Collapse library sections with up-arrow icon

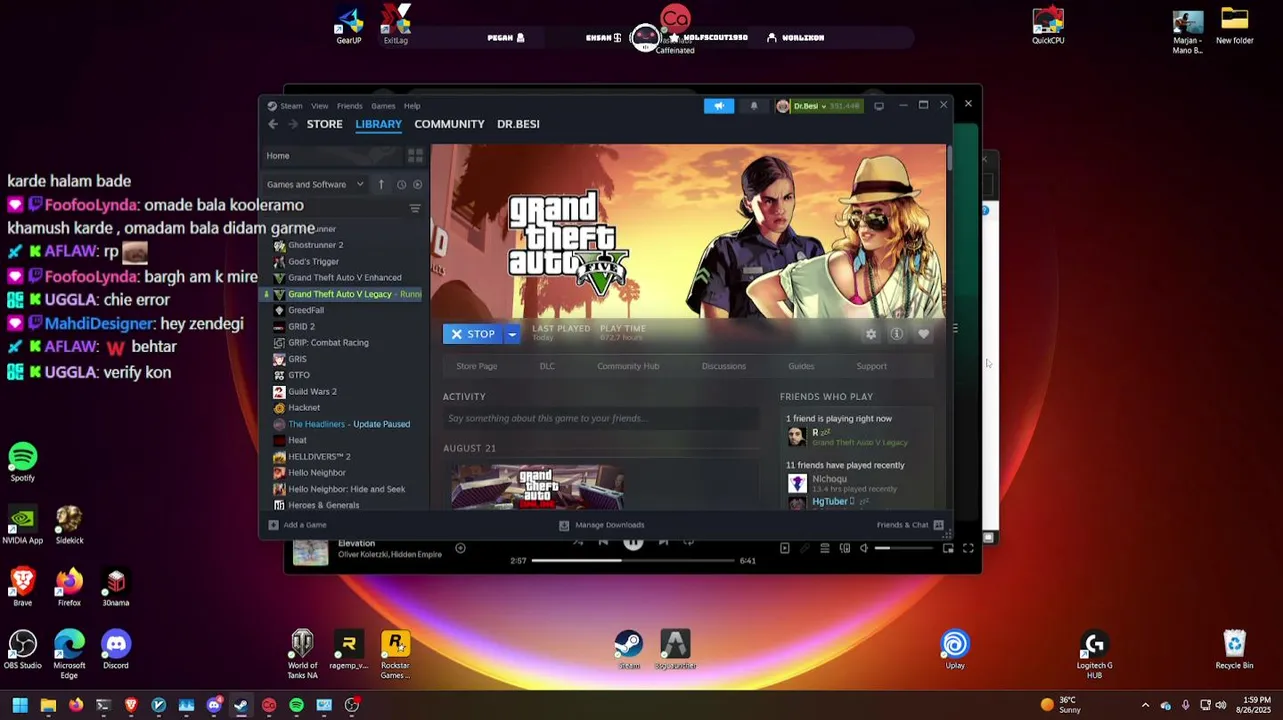coord(381,184)
